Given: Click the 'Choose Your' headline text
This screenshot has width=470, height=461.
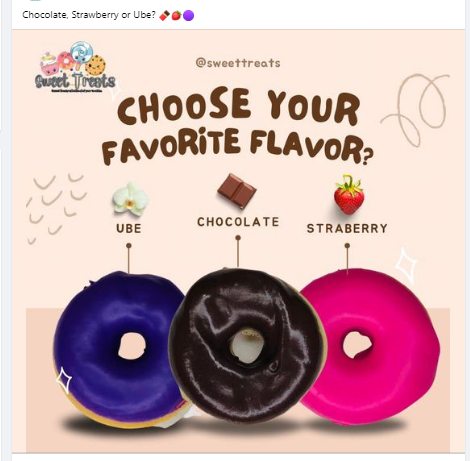Looking at the screenshot, I should 239,107.
